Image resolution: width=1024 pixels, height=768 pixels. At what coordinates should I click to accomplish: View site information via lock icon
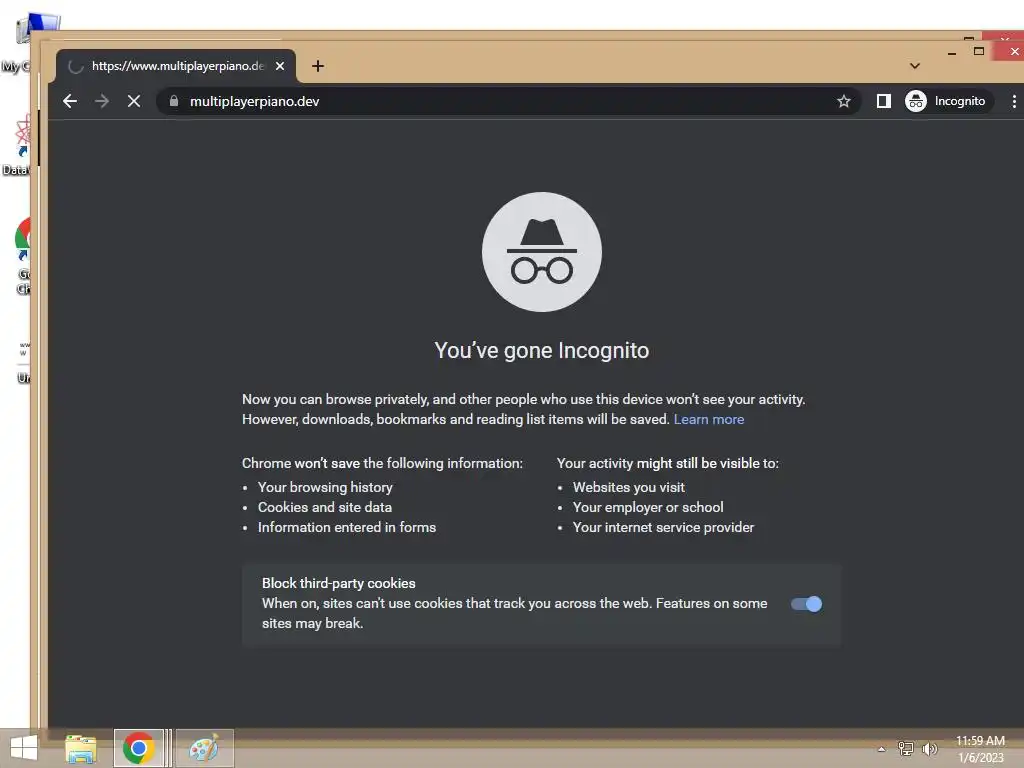tap(174, 101)
